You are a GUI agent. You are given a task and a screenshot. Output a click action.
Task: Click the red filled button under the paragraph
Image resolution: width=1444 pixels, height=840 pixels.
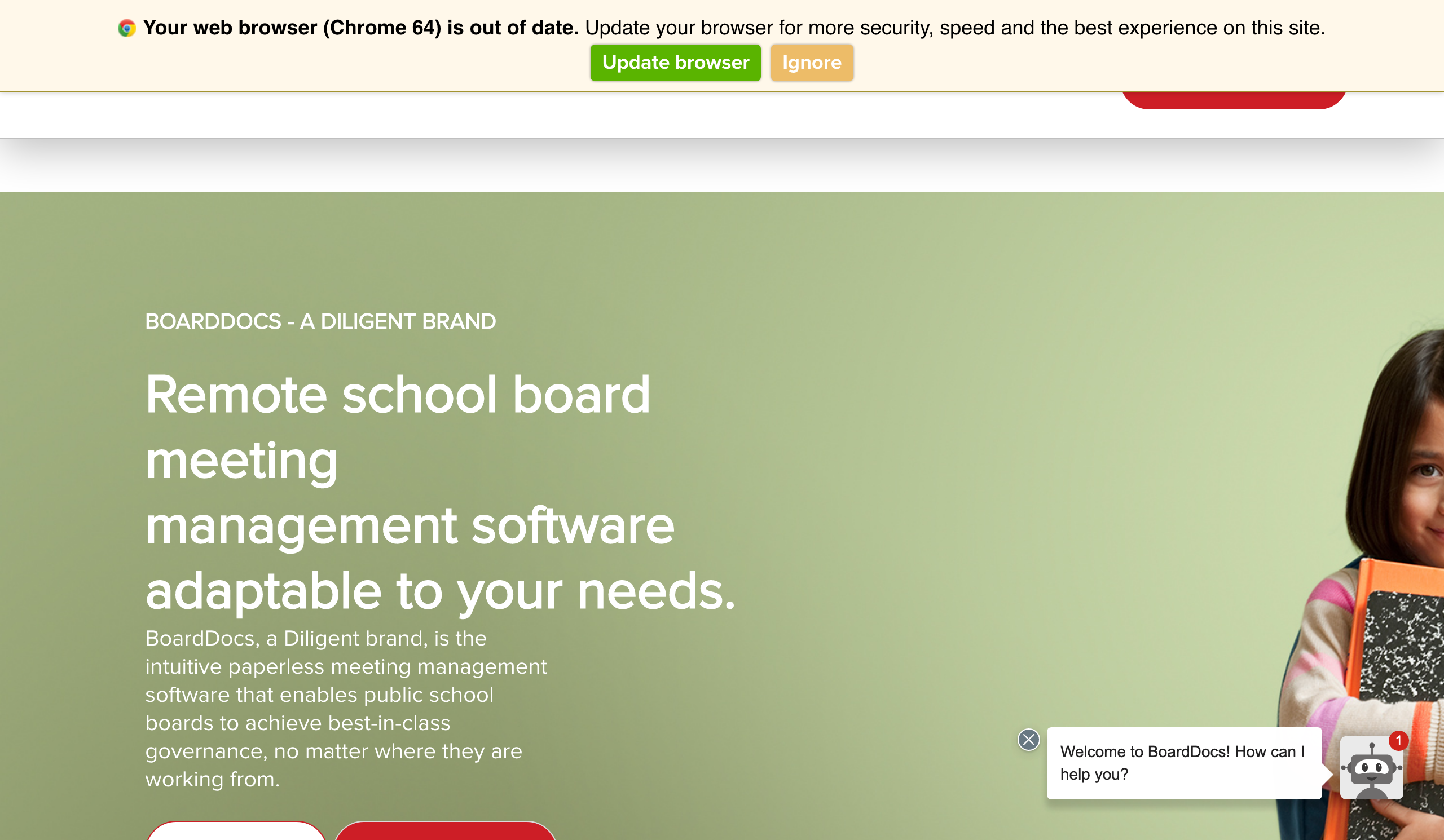point(445,830)
